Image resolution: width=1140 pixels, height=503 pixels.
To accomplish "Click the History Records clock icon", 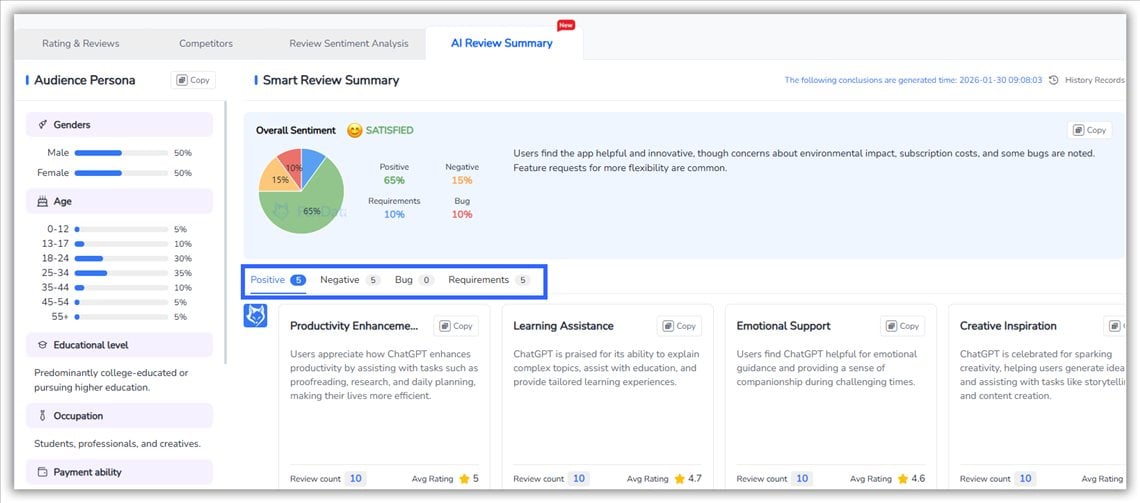I will [x=1054, y=80].
